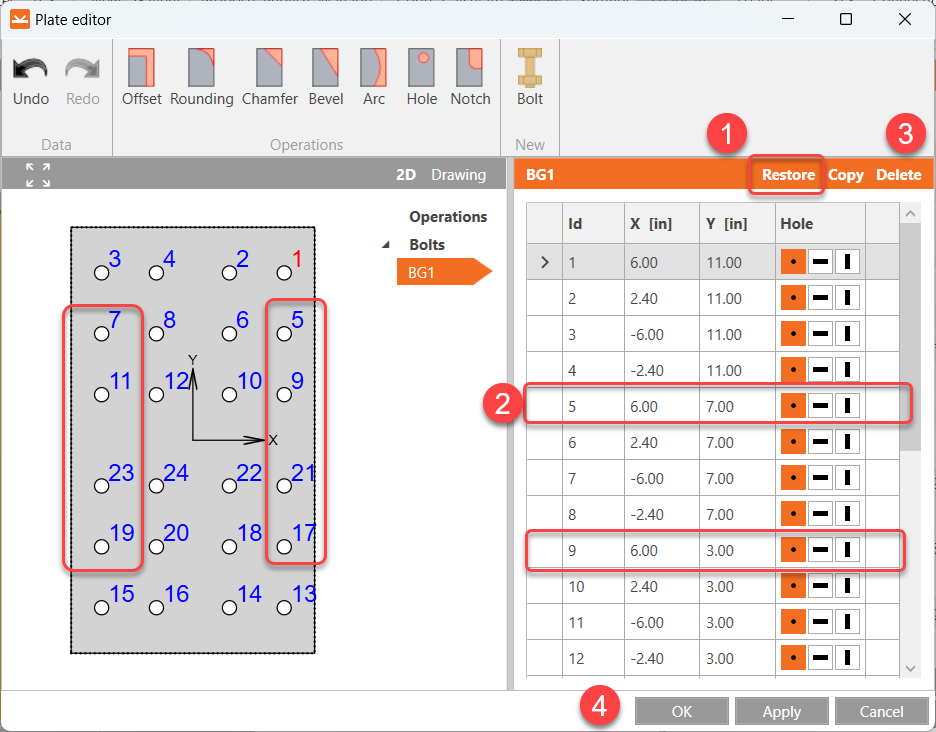This screenshot has width=936, height=732.
Task: Switch bolt 2 to horizontal slot hole
Action: [820, 298]
